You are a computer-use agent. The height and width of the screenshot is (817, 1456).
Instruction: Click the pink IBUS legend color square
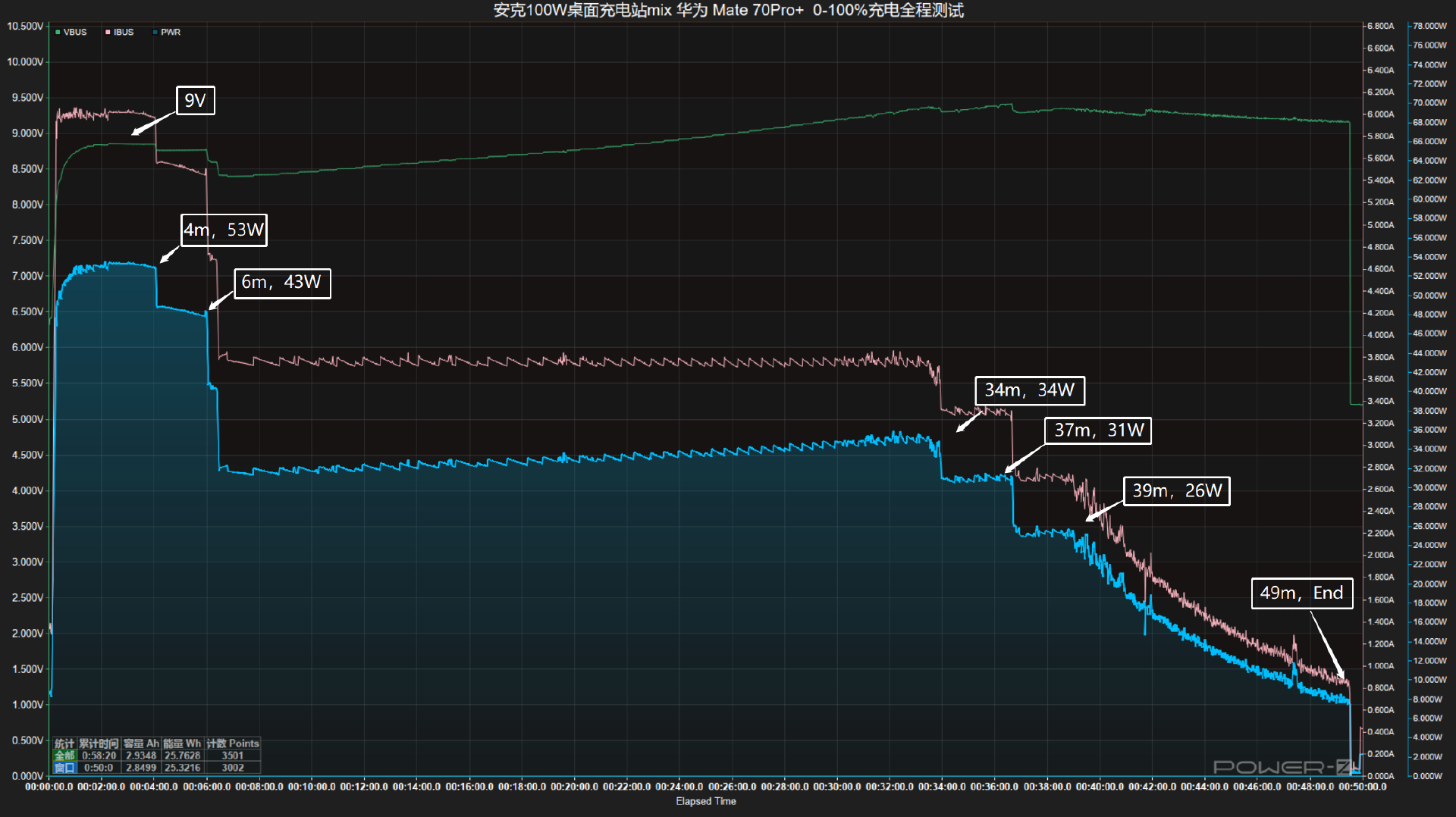tap(108, 32)
